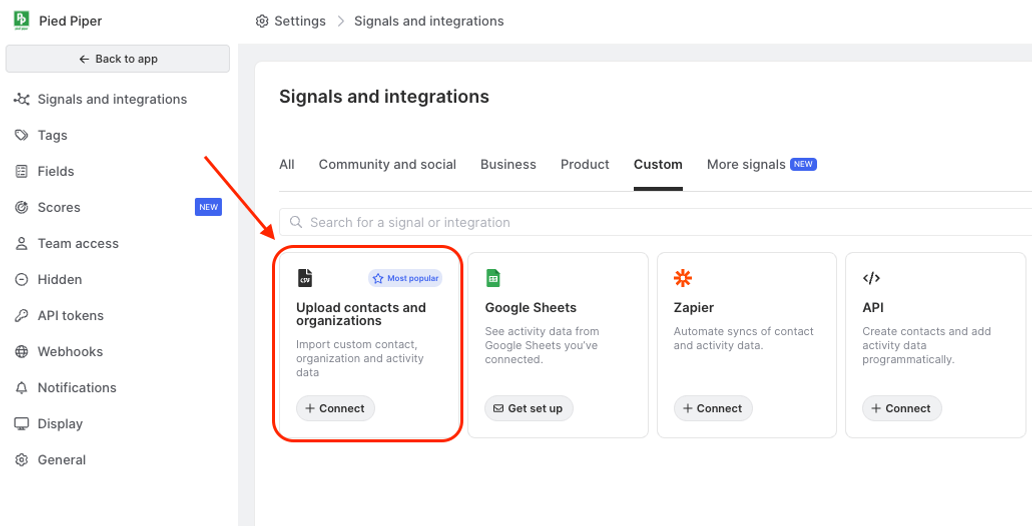Click the Pied Piper workspace name

(x=70, y=21)
